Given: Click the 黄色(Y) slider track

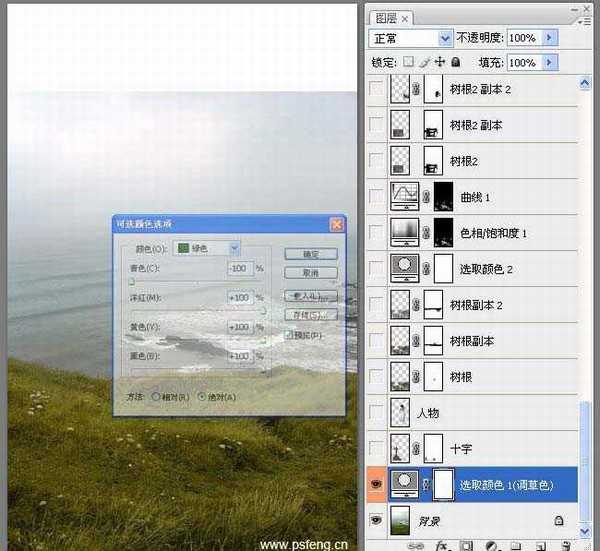Looking at the screenshot, I should (197, 340).
